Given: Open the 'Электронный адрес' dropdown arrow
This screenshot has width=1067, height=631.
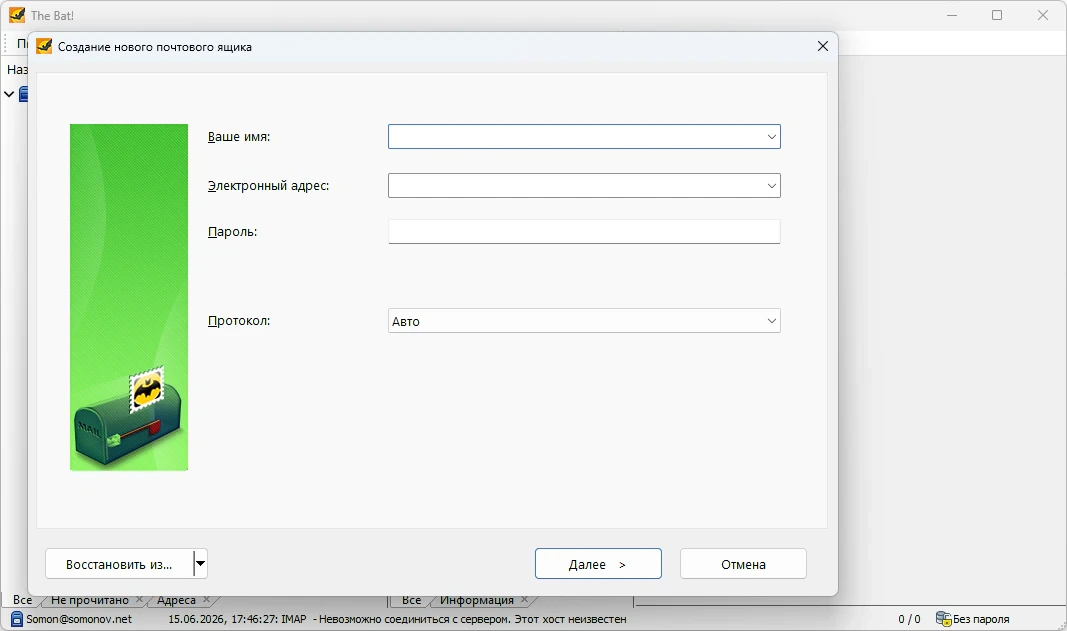Looking at the screenshot, I should [x=772, y=186].
